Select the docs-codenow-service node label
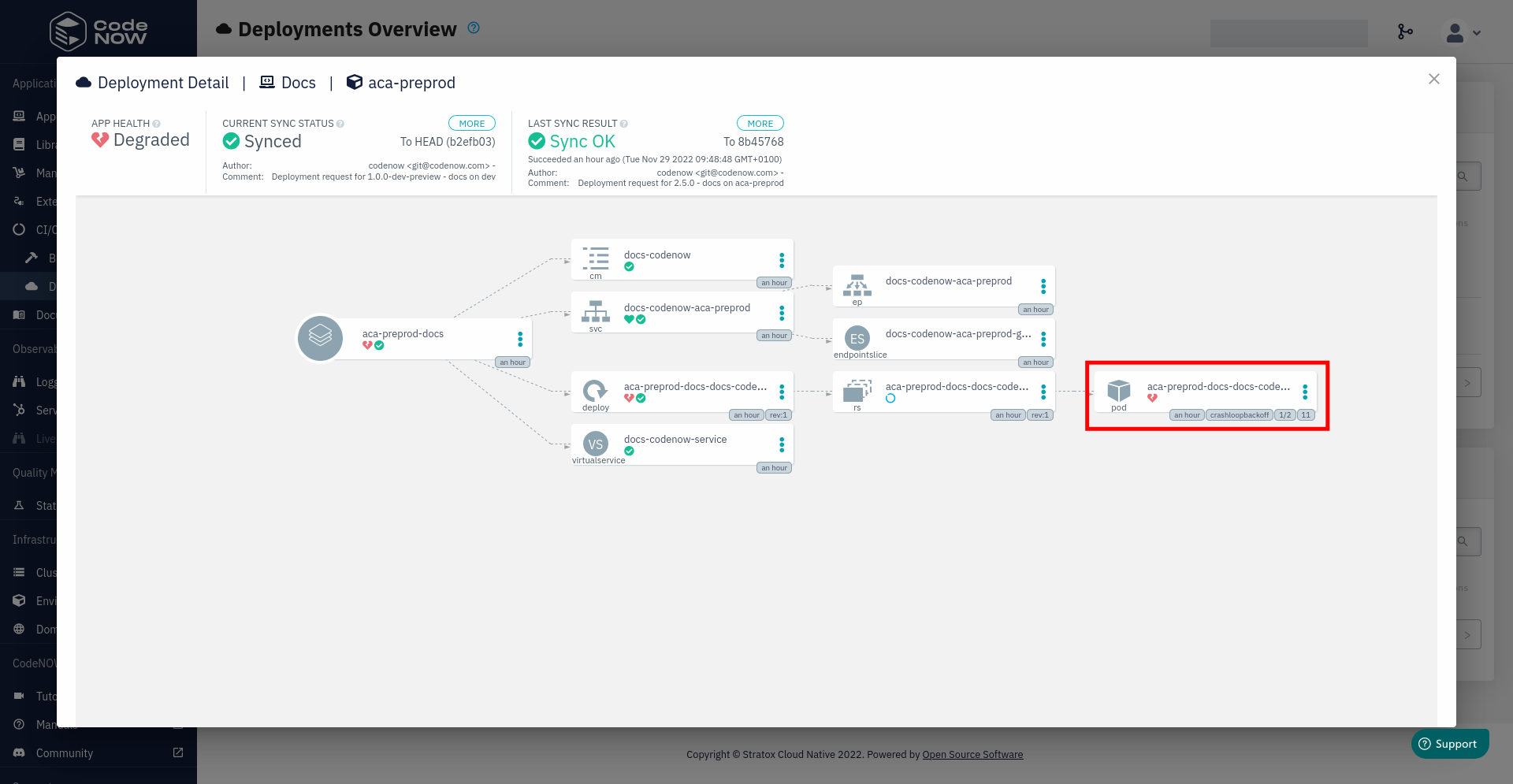The image size is (1513, 784). 675,440
